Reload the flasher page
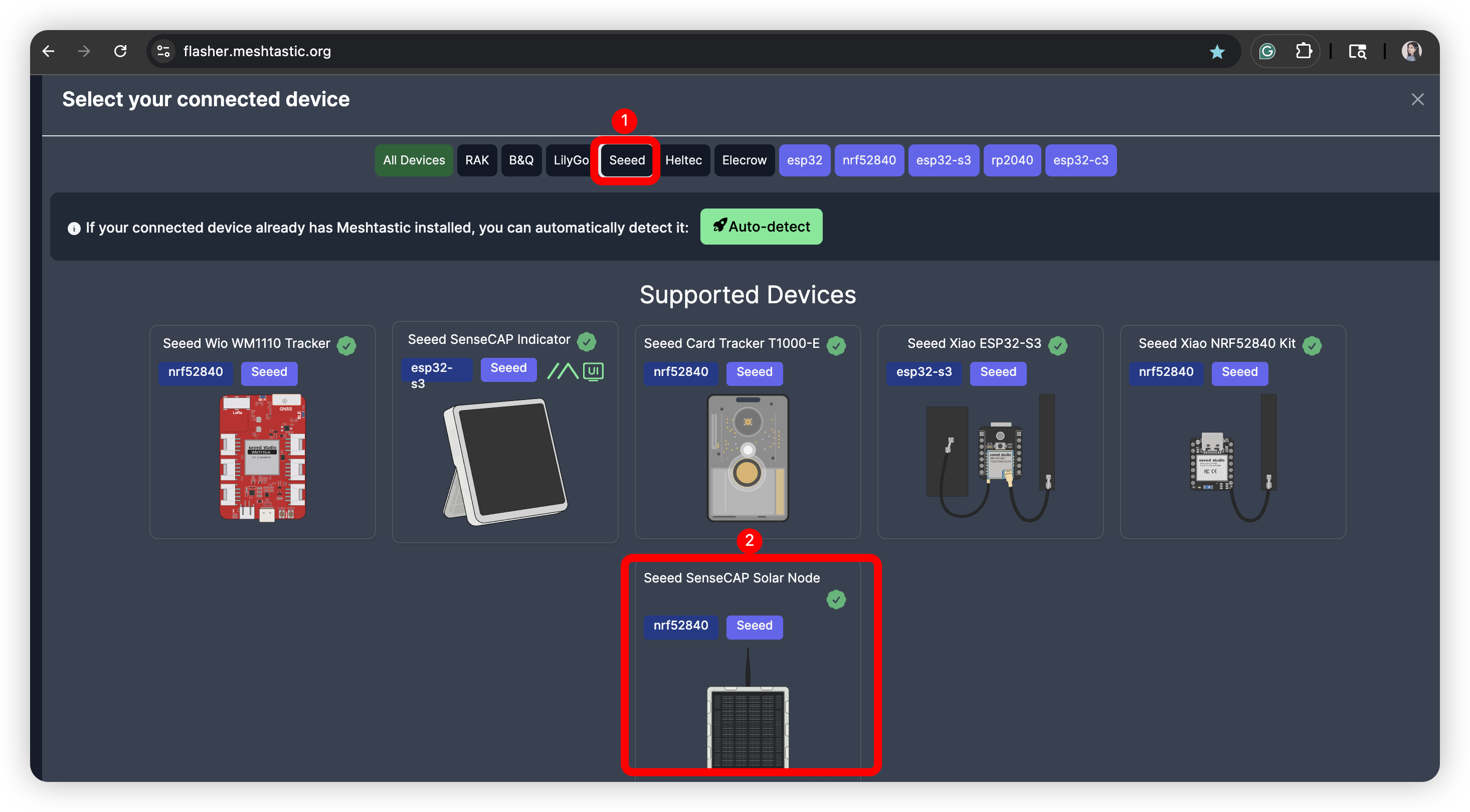 tap(120, 51)
